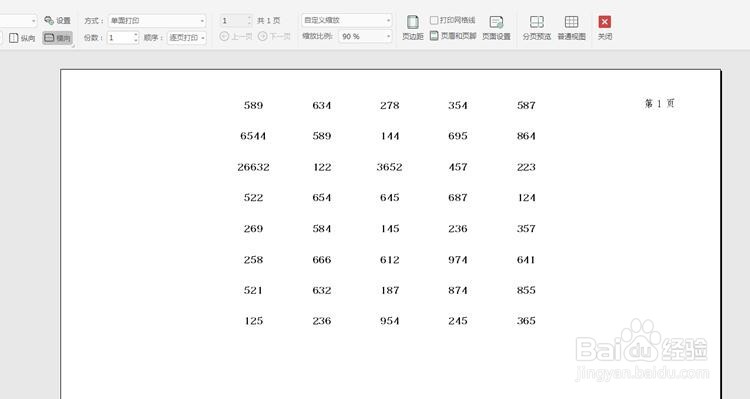This screenshot has height=399, width=750.
Task: Click cell value 521
Action: click(253, 290)
